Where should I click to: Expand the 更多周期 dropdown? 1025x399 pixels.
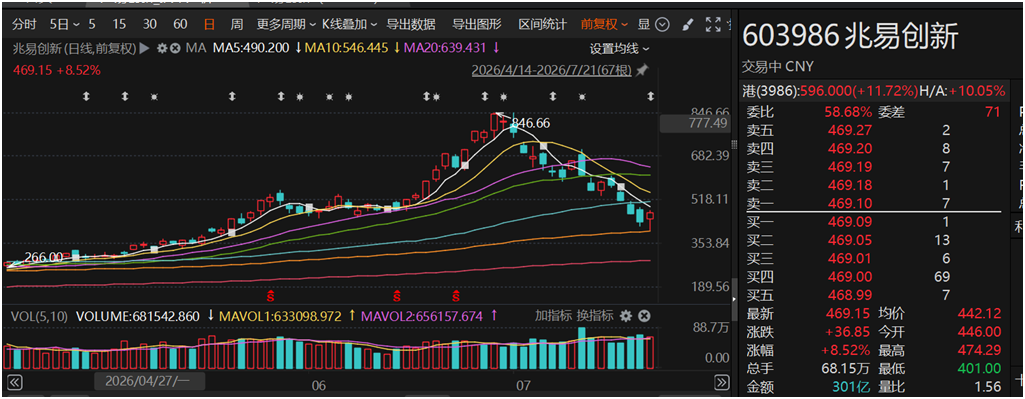click(x=284, y=25)
